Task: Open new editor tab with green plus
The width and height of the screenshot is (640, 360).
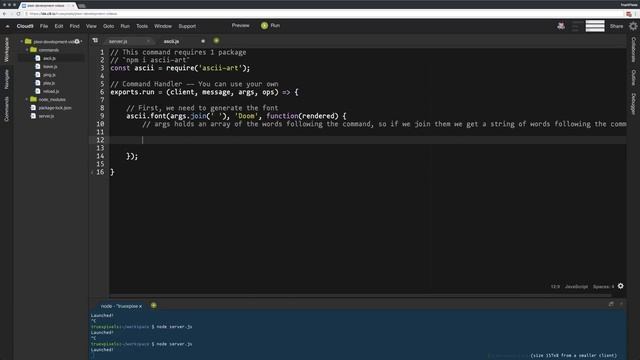Action: [x=216, y=40]
